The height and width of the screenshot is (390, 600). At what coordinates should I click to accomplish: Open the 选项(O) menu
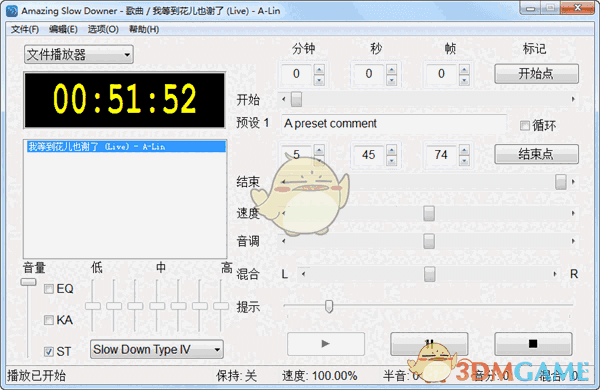click(x=103, y=29)
